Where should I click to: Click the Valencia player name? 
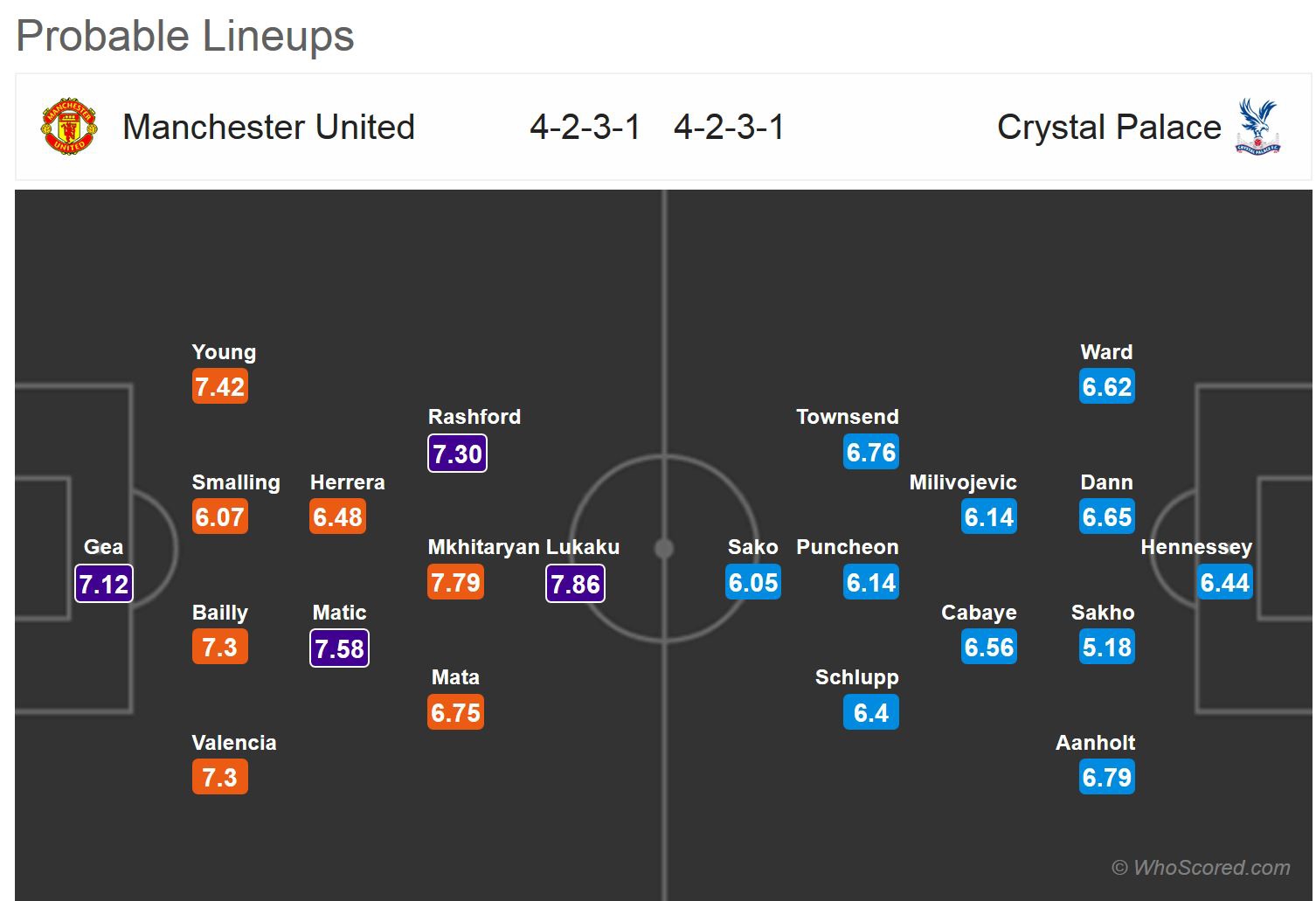point(234,743)
